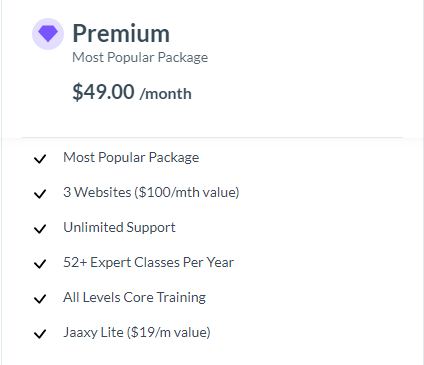Viewport: 424px width, 365px height.
Task: Click the Most Popular Package feature list item
Action: [131, 158]
